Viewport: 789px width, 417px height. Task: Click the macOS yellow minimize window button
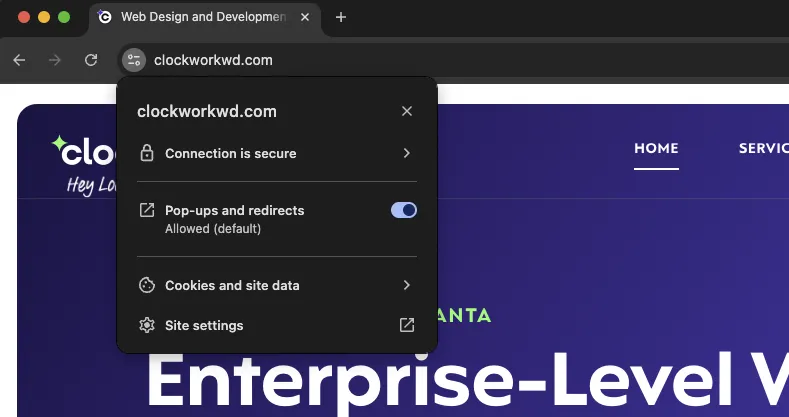point(44,17)
